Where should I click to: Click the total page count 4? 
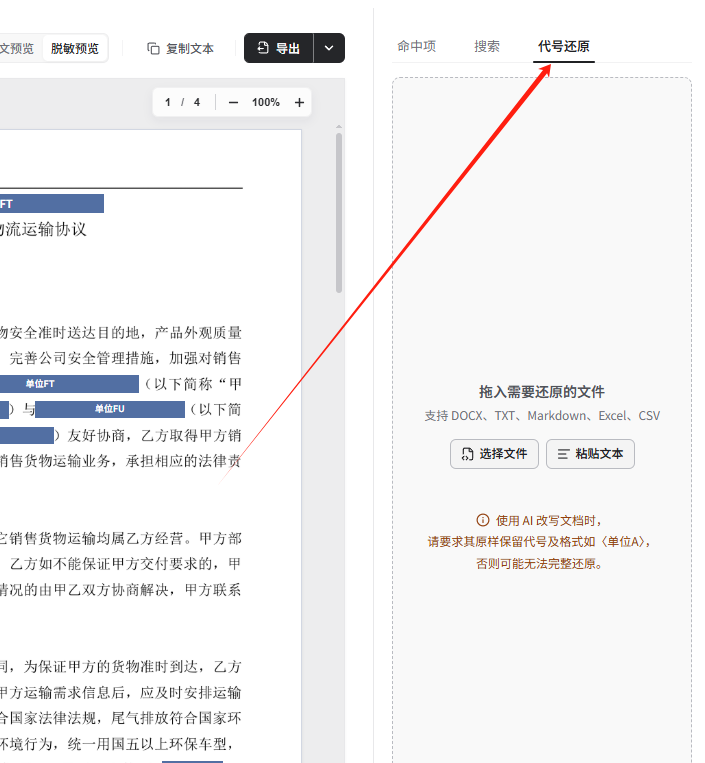click(x=197, y=103)
